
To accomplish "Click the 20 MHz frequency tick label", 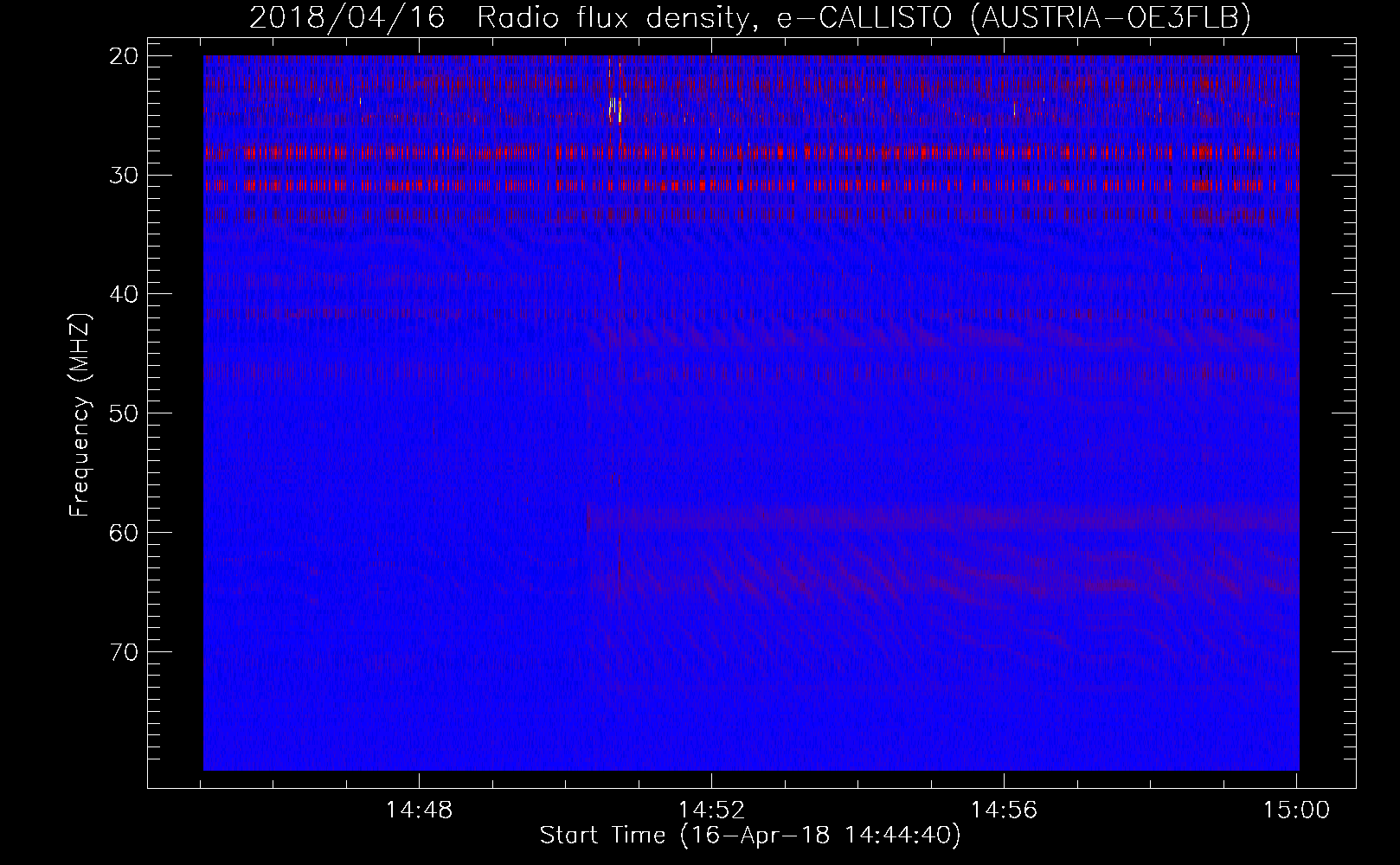I will coord(125,56).
